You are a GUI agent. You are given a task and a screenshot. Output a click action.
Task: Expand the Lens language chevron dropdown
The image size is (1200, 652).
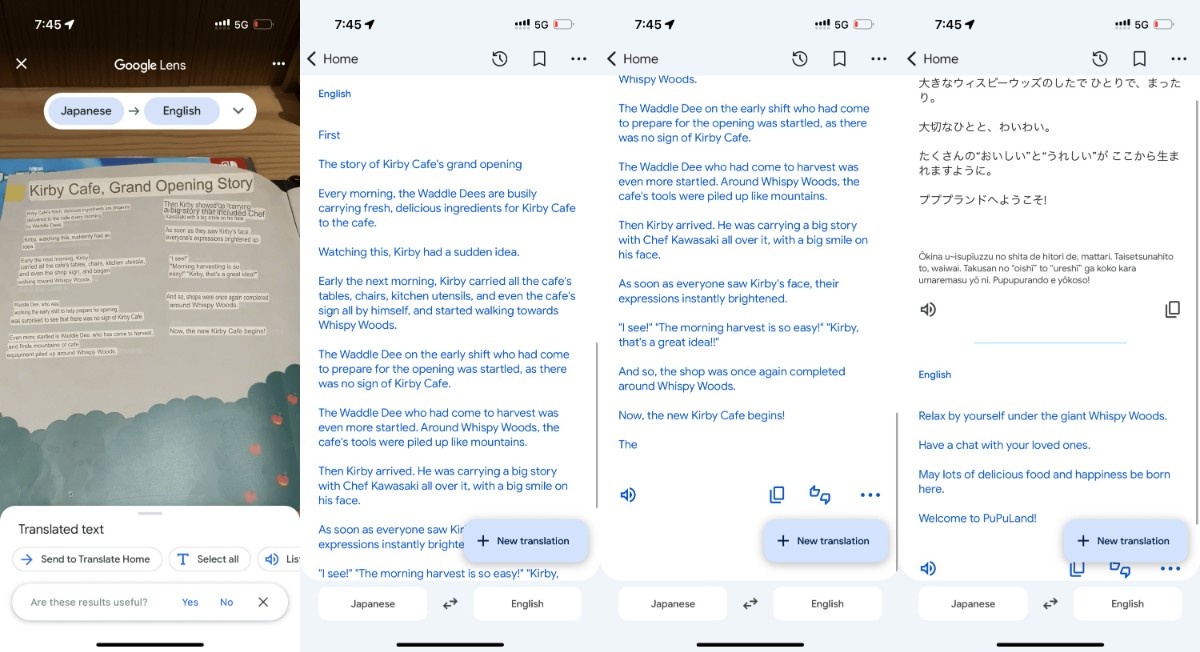tap(238, 111)
